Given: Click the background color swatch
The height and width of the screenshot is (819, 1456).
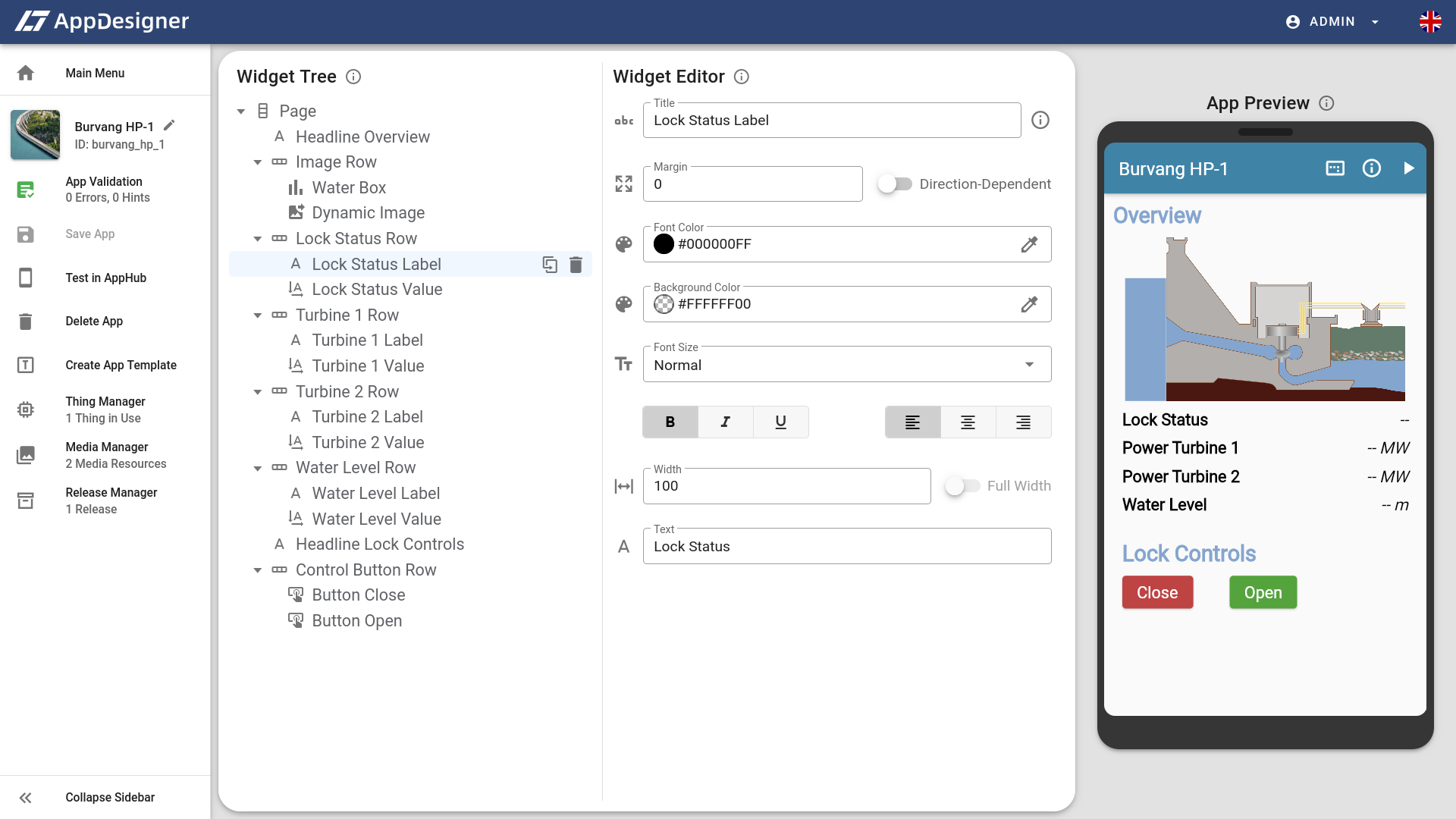Looking at the screenshot, I should click(x=664, y=304).
